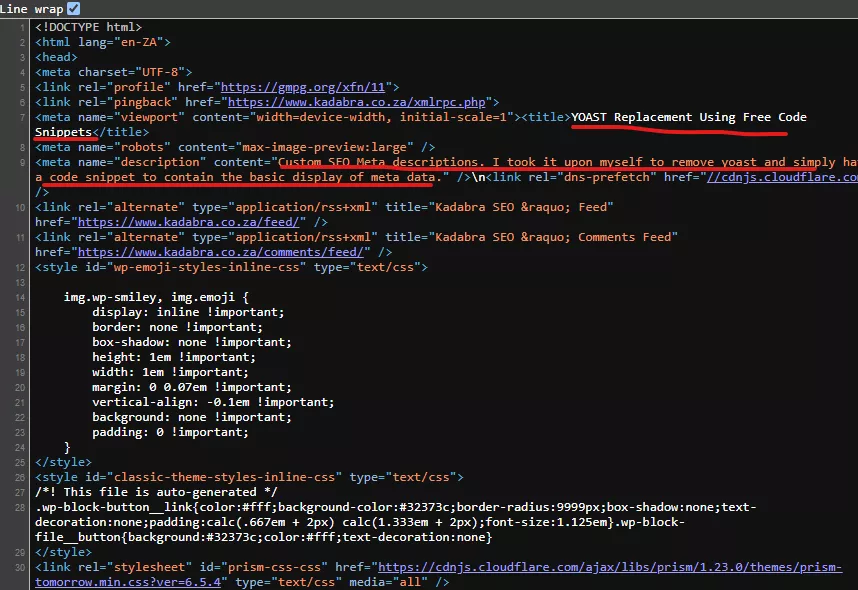Click 'height: 1em !important;' line
Screen dimensions: 858x590
pos(174,357)
